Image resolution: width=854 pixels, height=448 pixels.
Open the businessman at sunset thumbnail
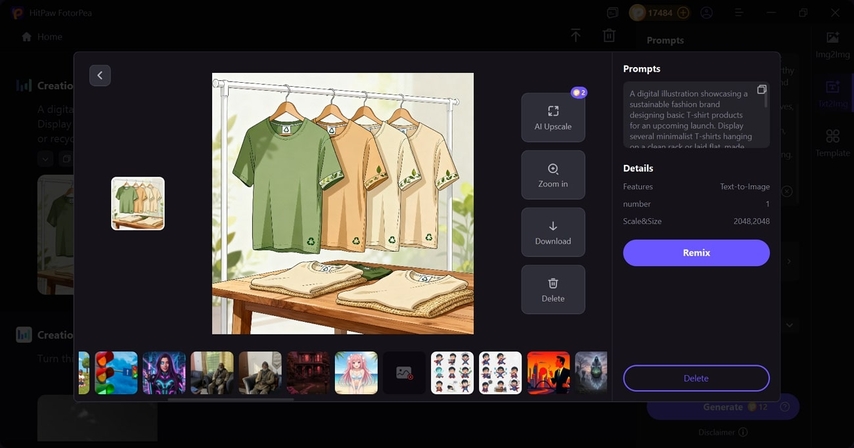pos(548,372)
